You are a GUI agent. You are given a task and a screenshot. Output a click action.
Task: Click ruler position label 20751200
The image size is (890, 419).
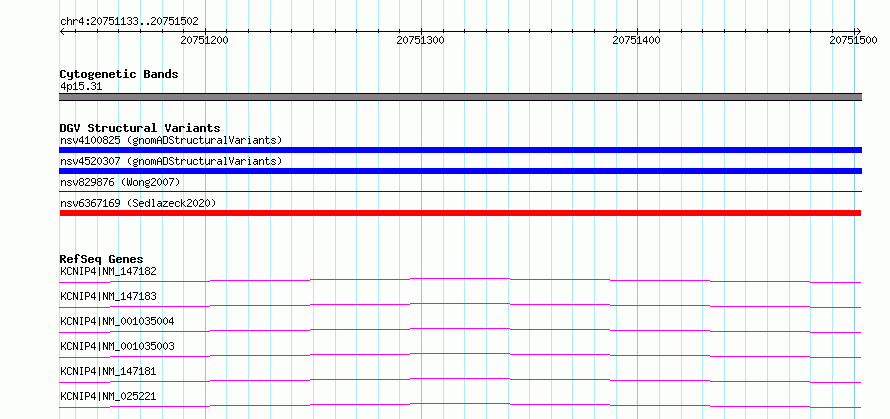(x=205, y=40)
